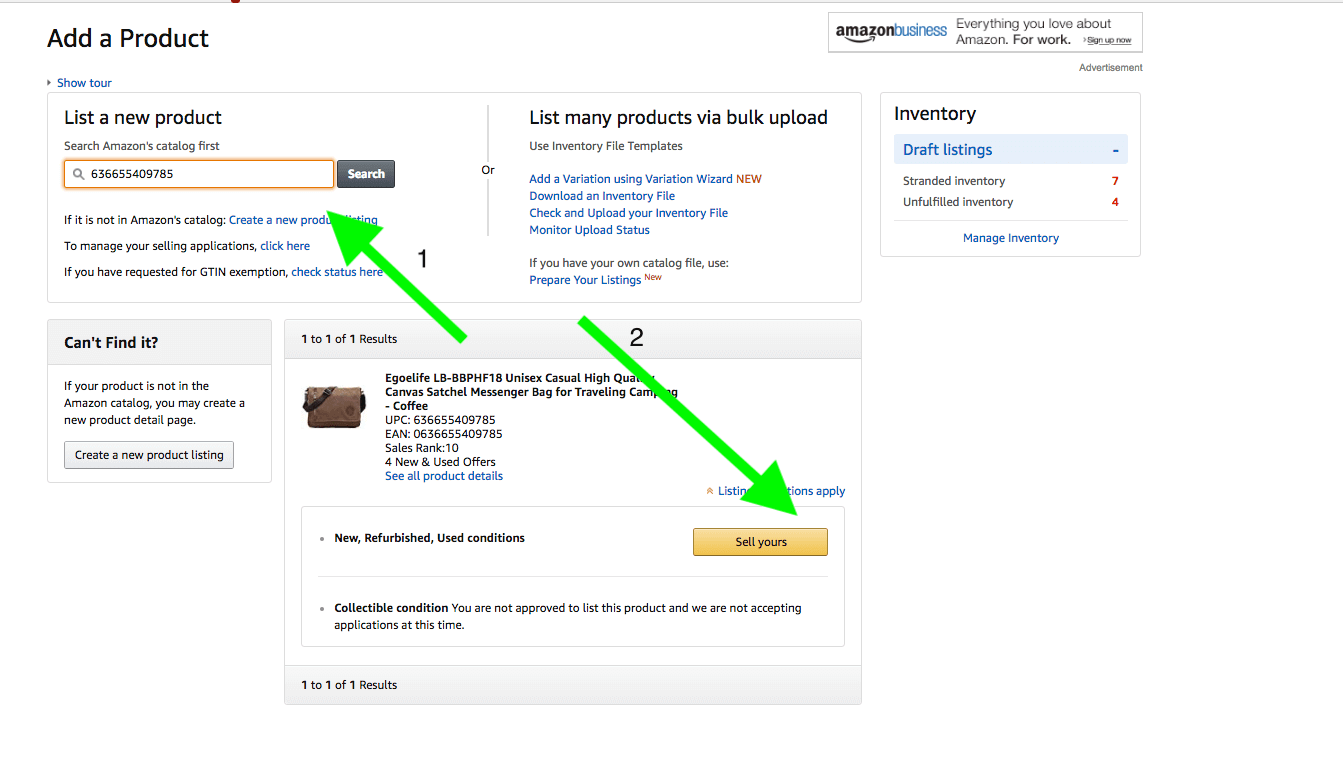1343x758 pixels.
Task: Open Add a Variation using Variation Wizard
Action: pos(631,179)
